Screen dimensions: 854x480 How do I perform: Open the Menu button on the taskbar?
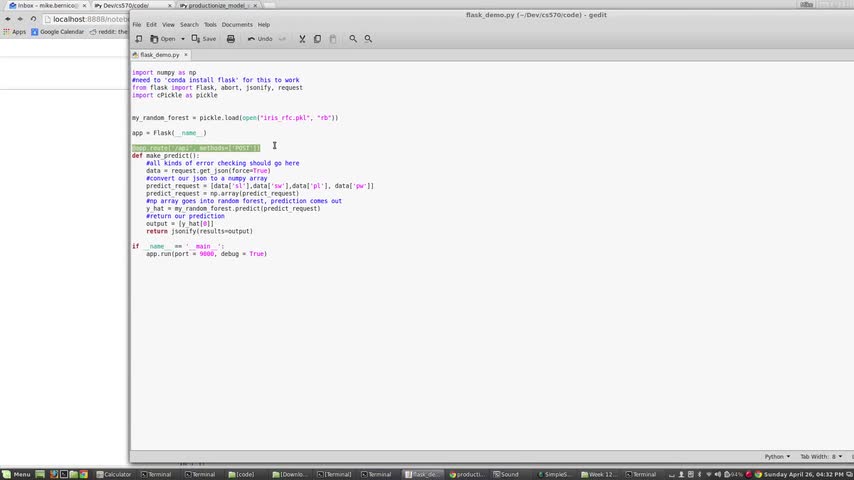(16, 475)
